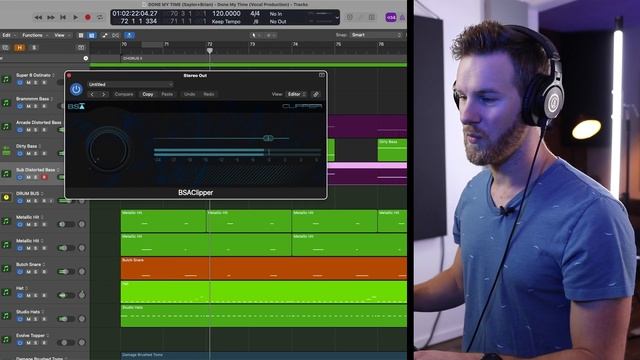Screen dimensions: 640x360
Task: Click the Hat track pan knob
Action: (x=82, y=295)
